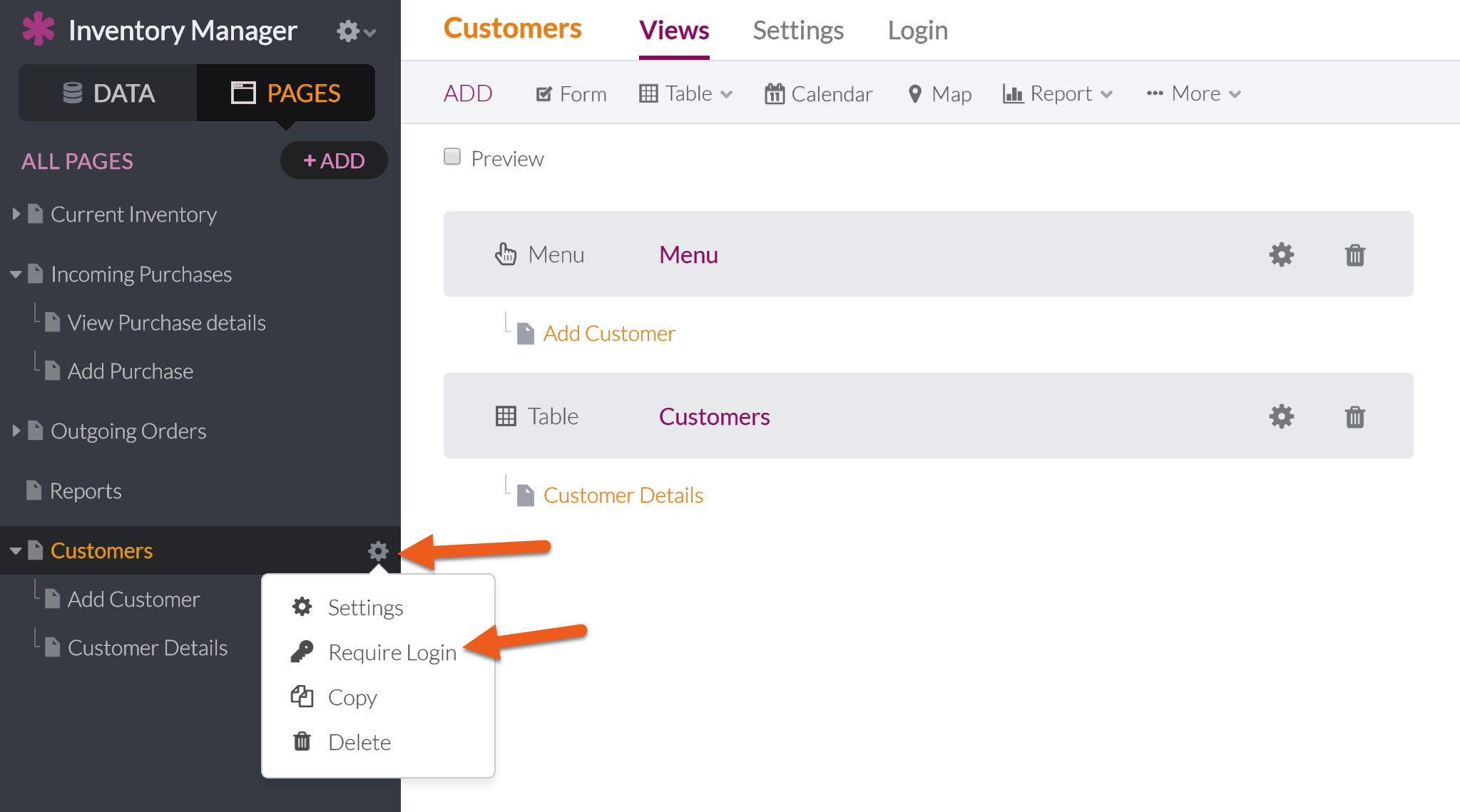Choose Copy in the page popup menu
This screenshot has height=812, width=1460.
[352, 697]
